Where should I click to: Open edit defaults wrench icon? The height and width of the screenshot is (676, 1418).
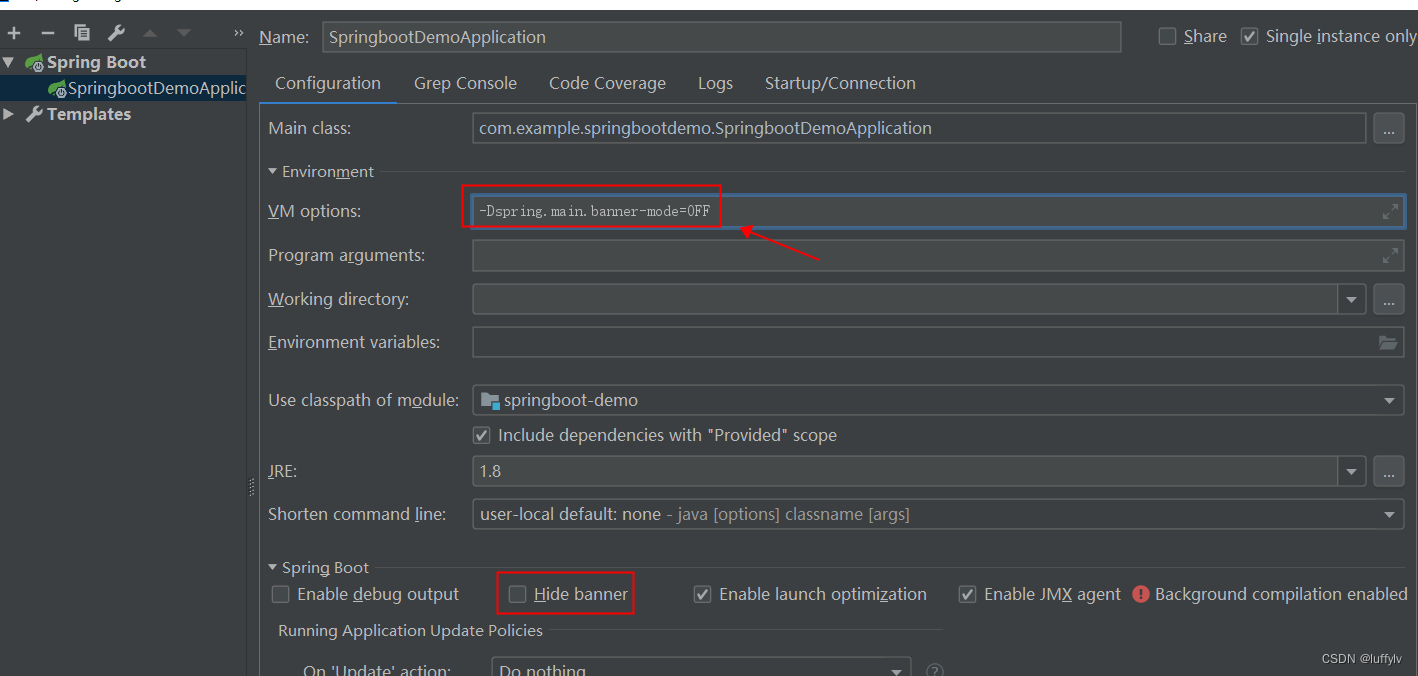116,33
